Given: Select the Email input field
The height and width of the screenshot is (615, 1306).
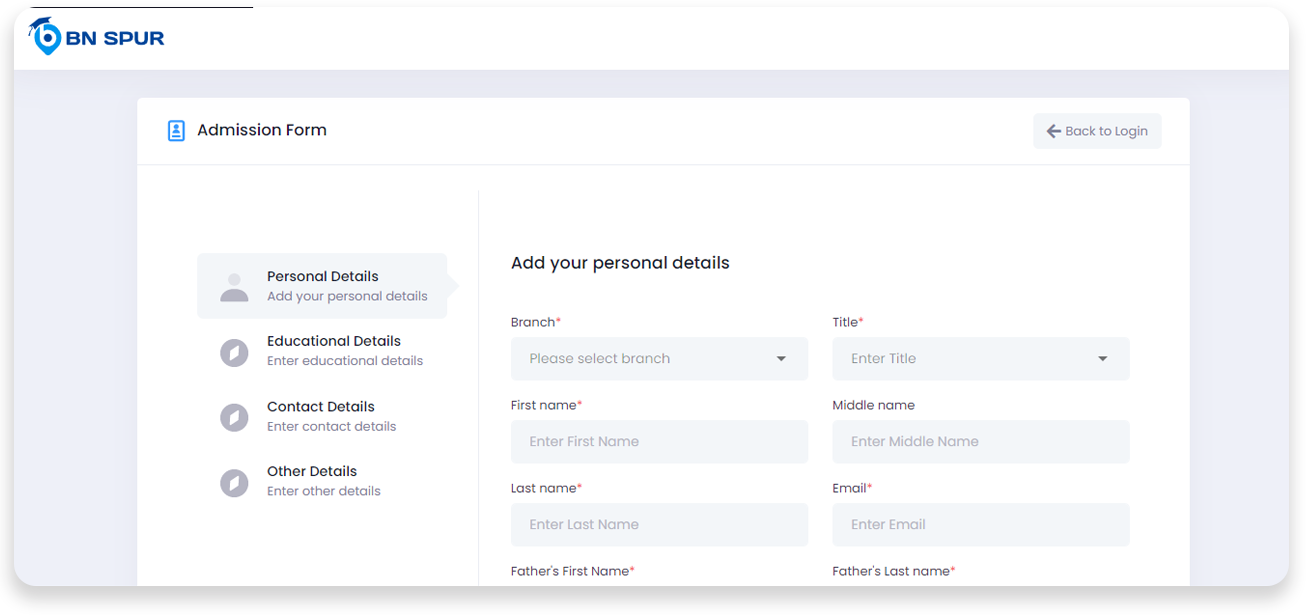Looking at the screenshot, I should click(980, 525).
